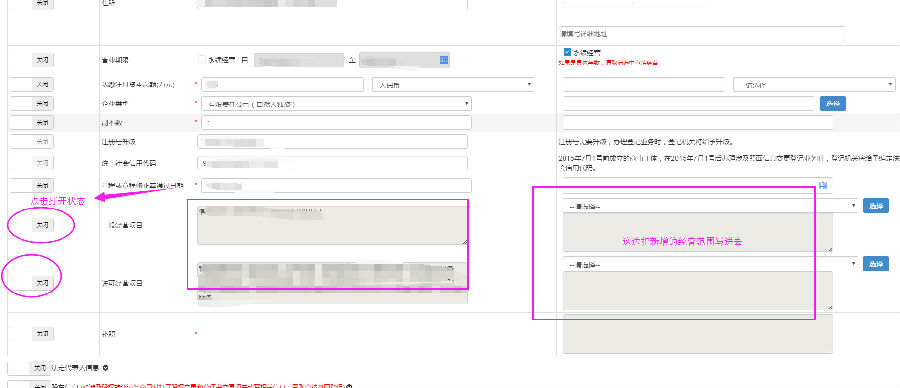Click the 关闭 toggle circled in pink beside the first textarea

42,225
